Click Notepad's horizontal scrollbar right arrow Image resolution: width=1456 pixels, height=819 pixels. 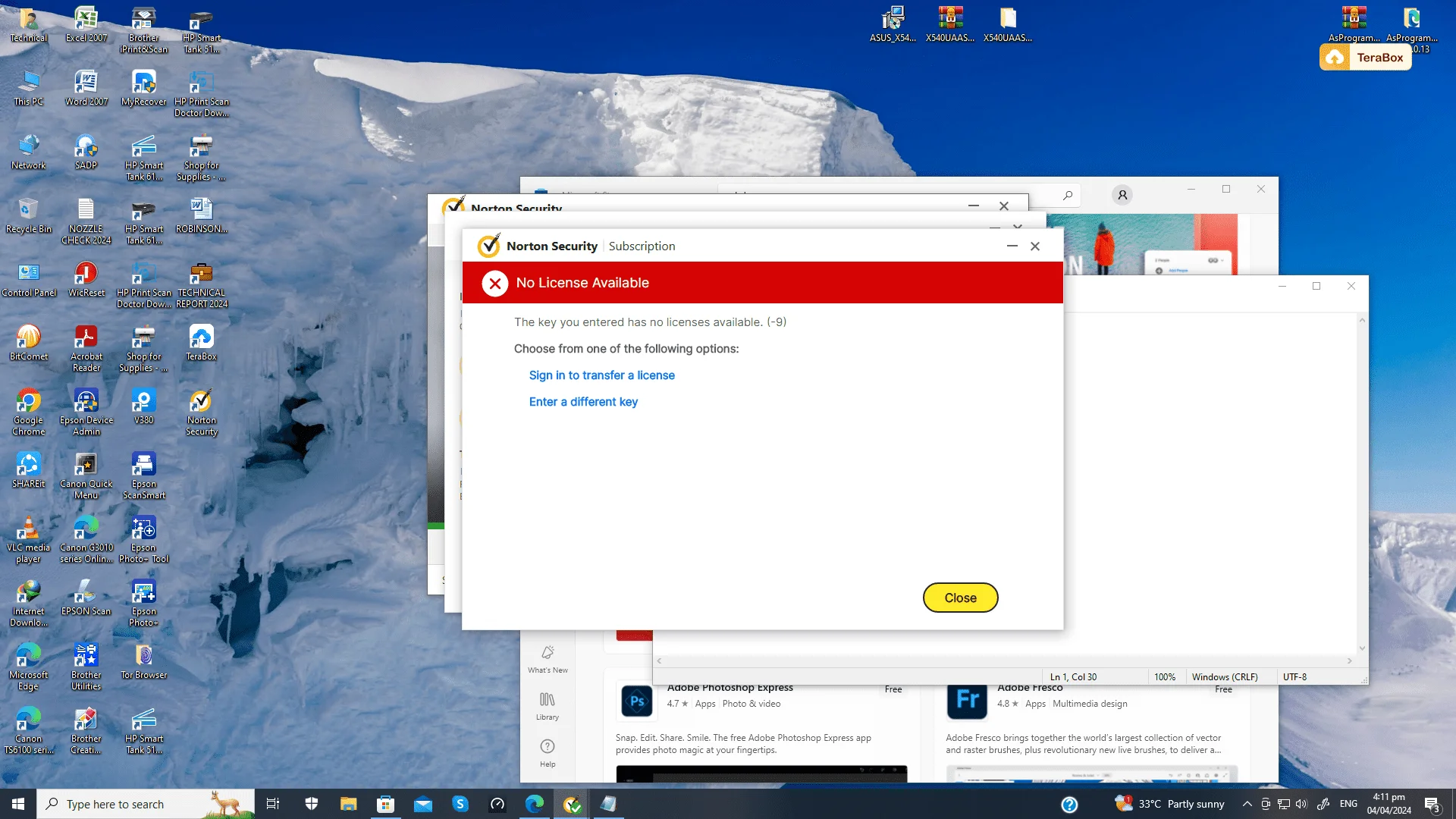tap(1350, 661)
